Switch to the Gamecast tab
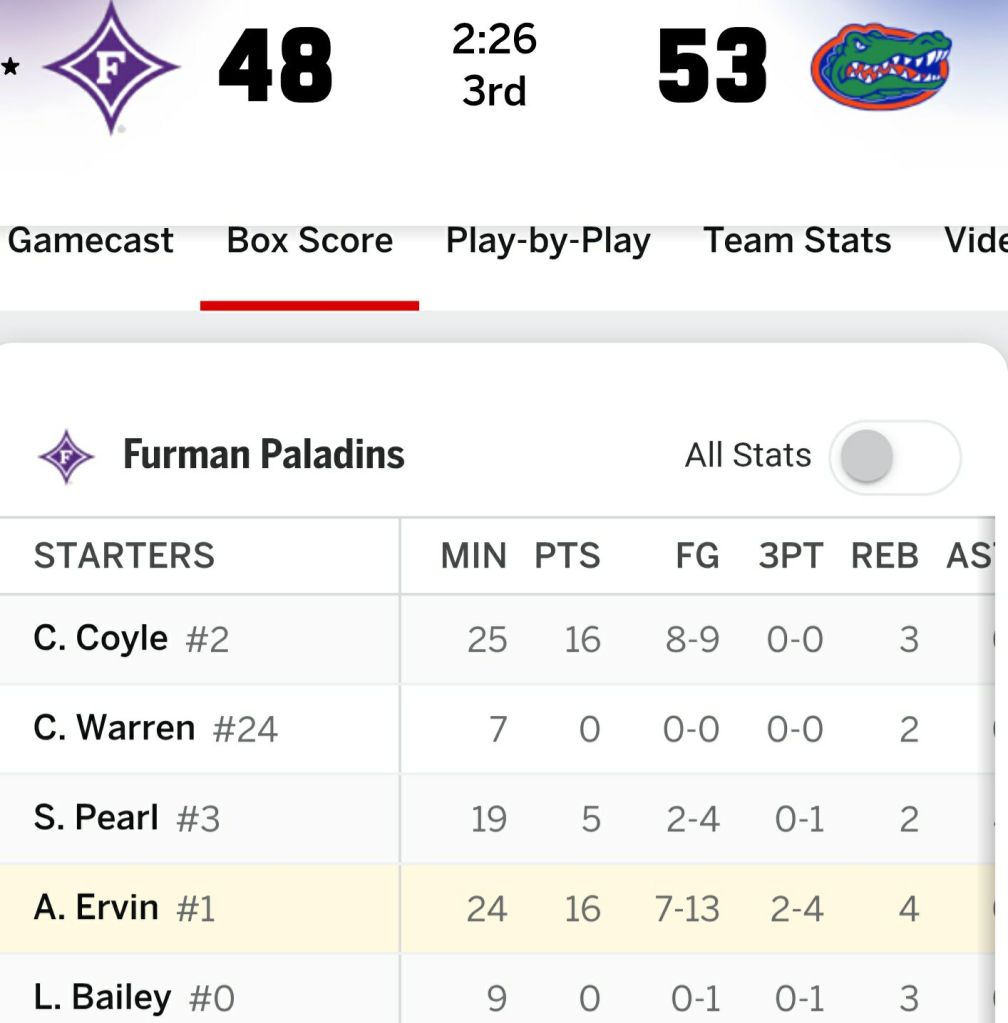1008x1023 pixels. click(90, 241)
